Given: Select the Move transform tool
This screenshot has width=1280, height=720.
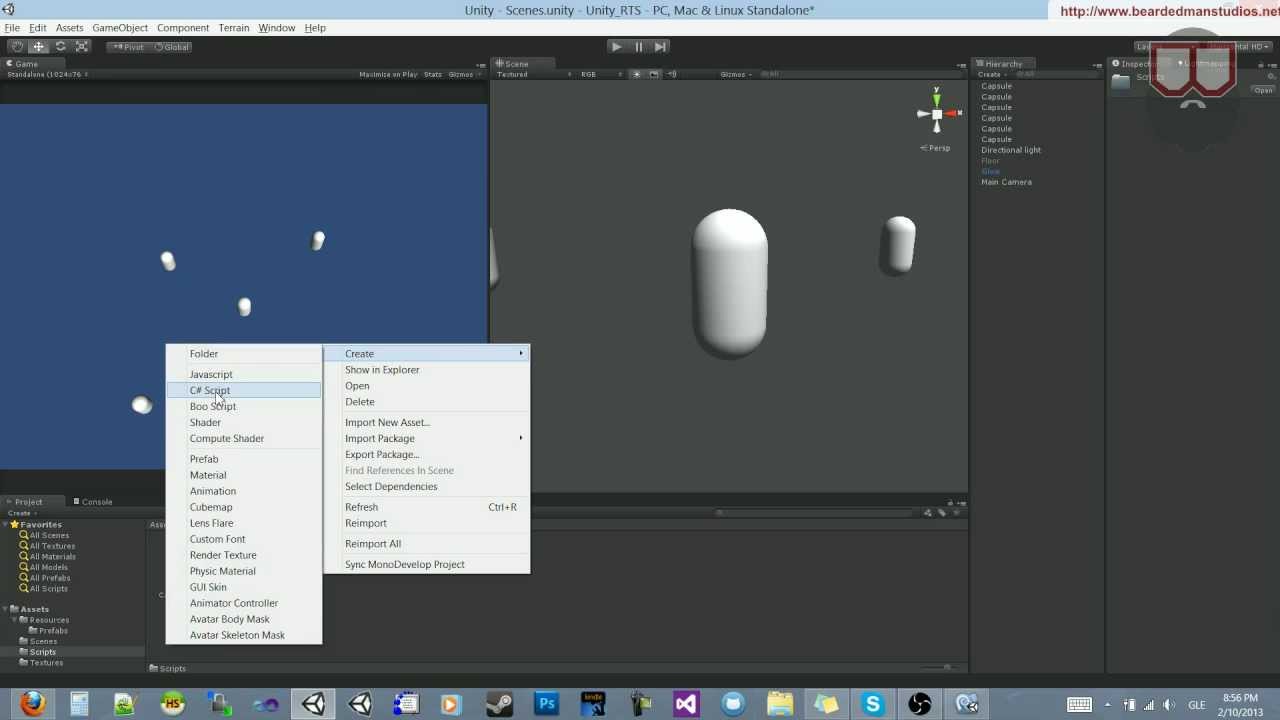Looking at the screenshot, I should click(39, 46).
